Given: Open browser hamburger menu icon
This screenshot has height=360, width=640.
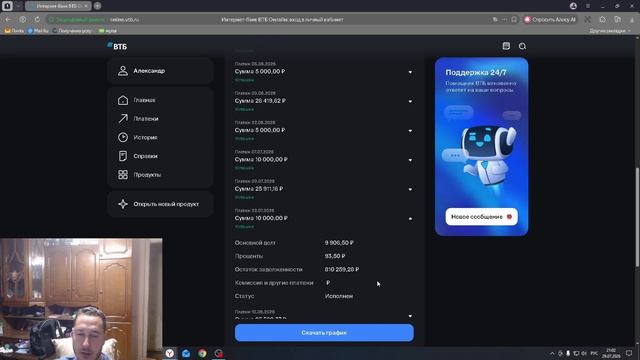Looking at the screenshot, I should point(588,6).
